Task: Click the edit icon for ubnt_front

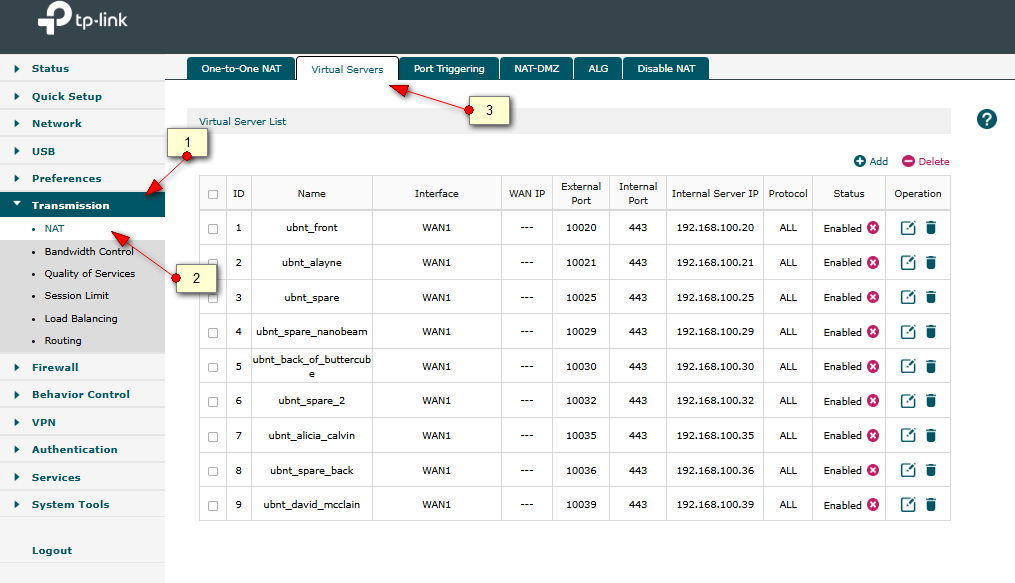Action: [x=908, y=228]
